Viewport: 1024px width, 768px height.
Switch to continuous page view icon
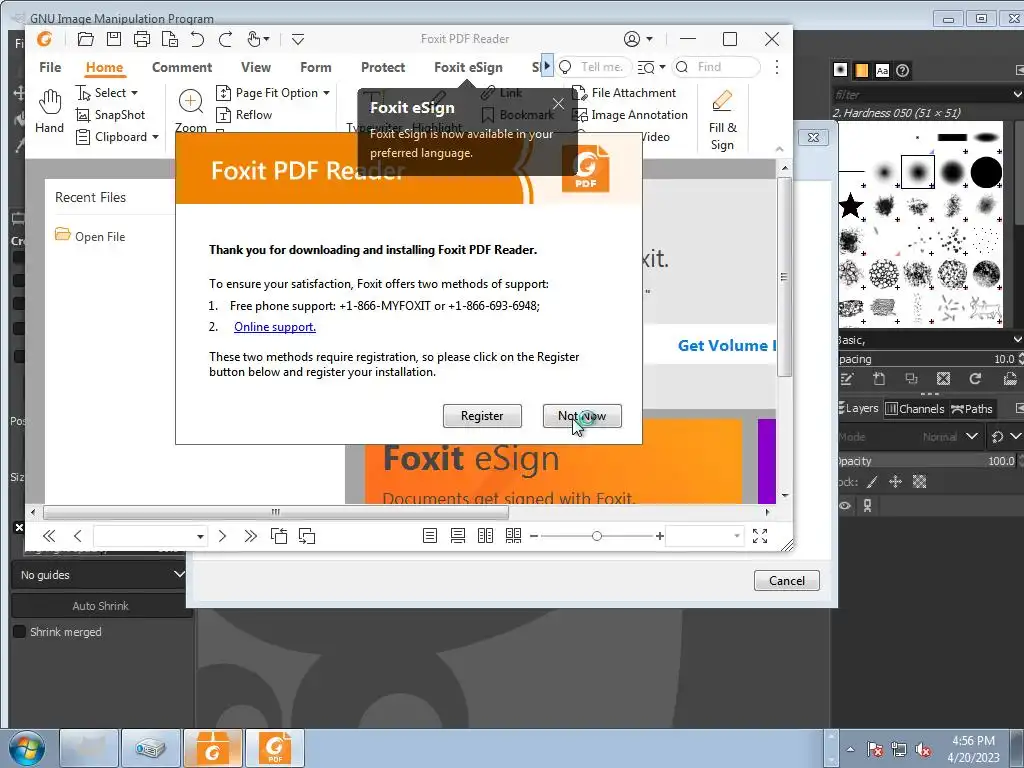pos(458,536)
